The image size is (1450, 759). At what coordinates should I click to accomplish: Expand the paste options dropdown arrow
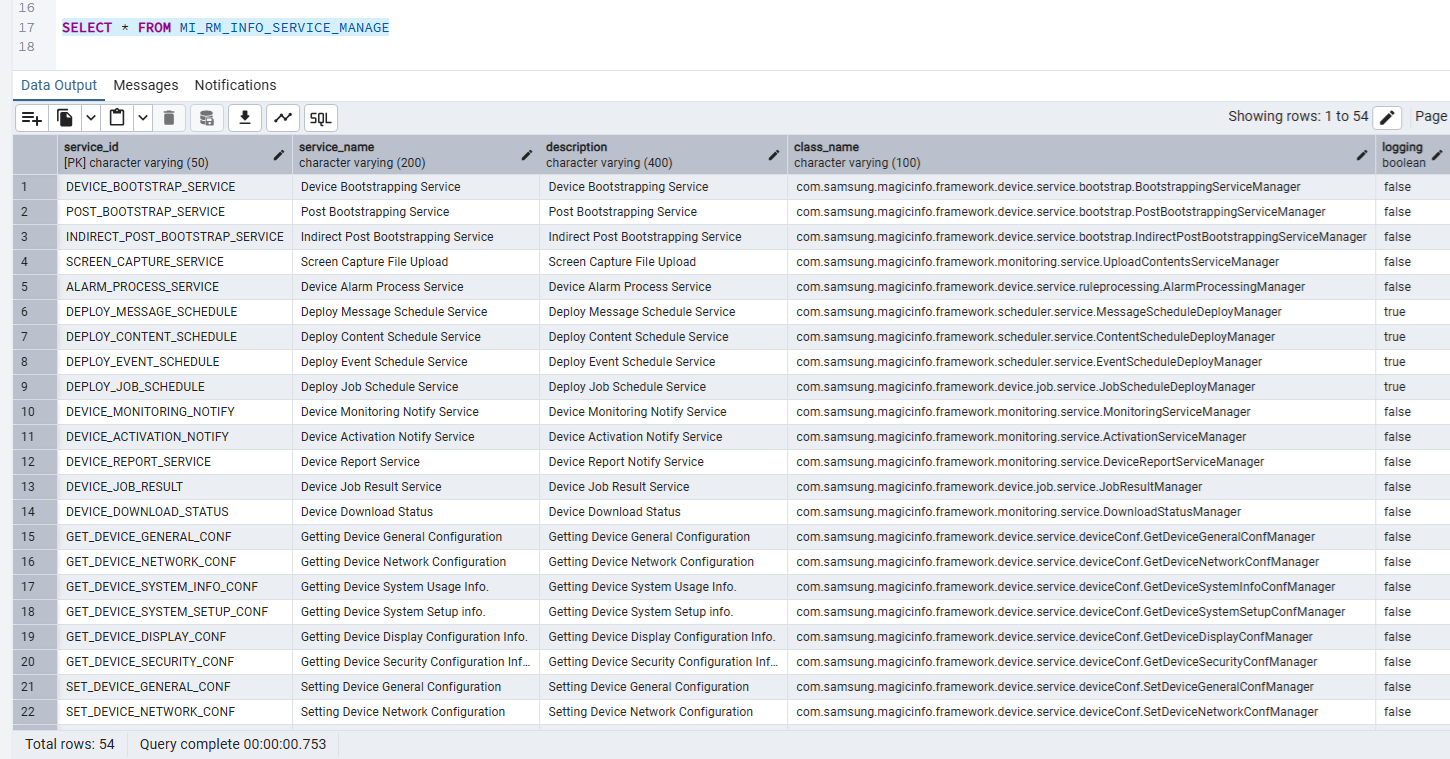tap(143, 118)
